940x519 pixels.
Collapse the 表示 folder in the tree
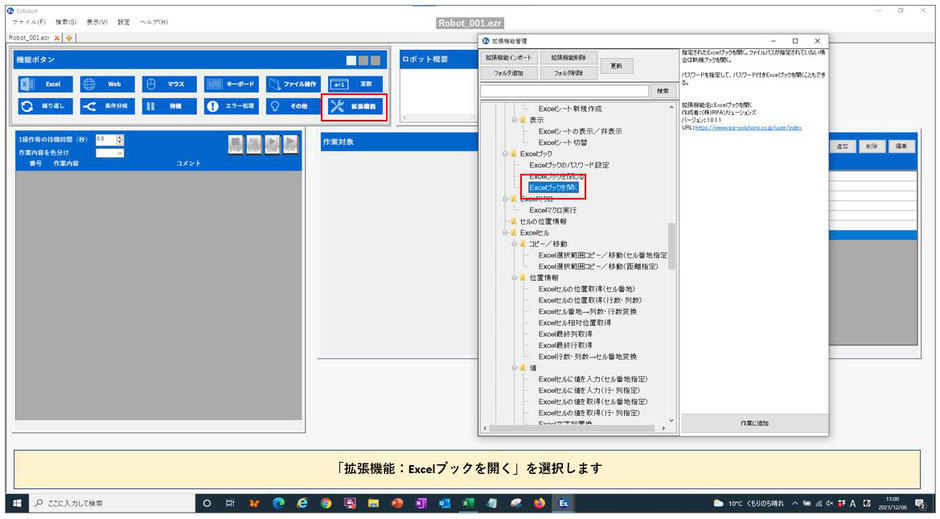pos(514,120)
